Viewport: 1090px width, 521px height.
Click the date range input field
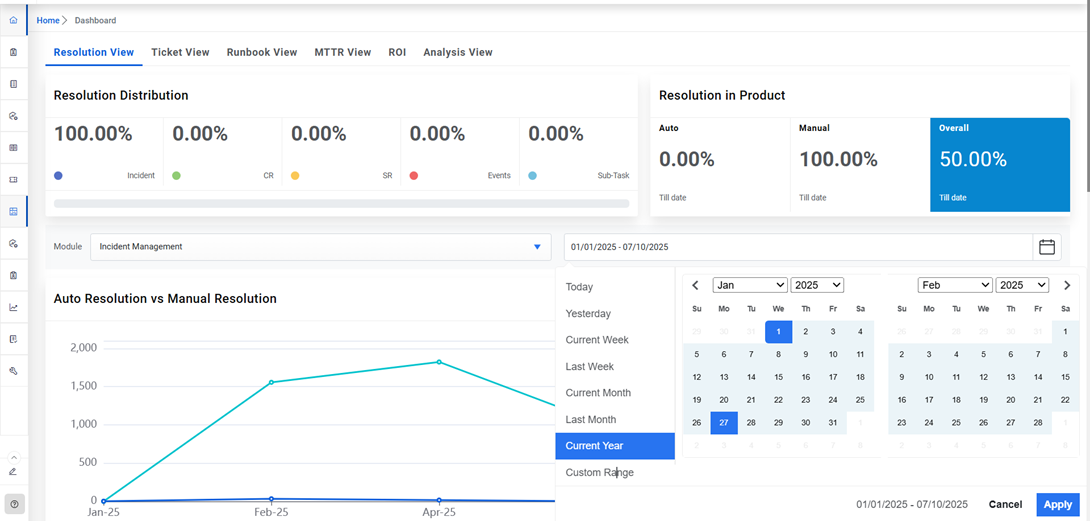pos(797,247)
